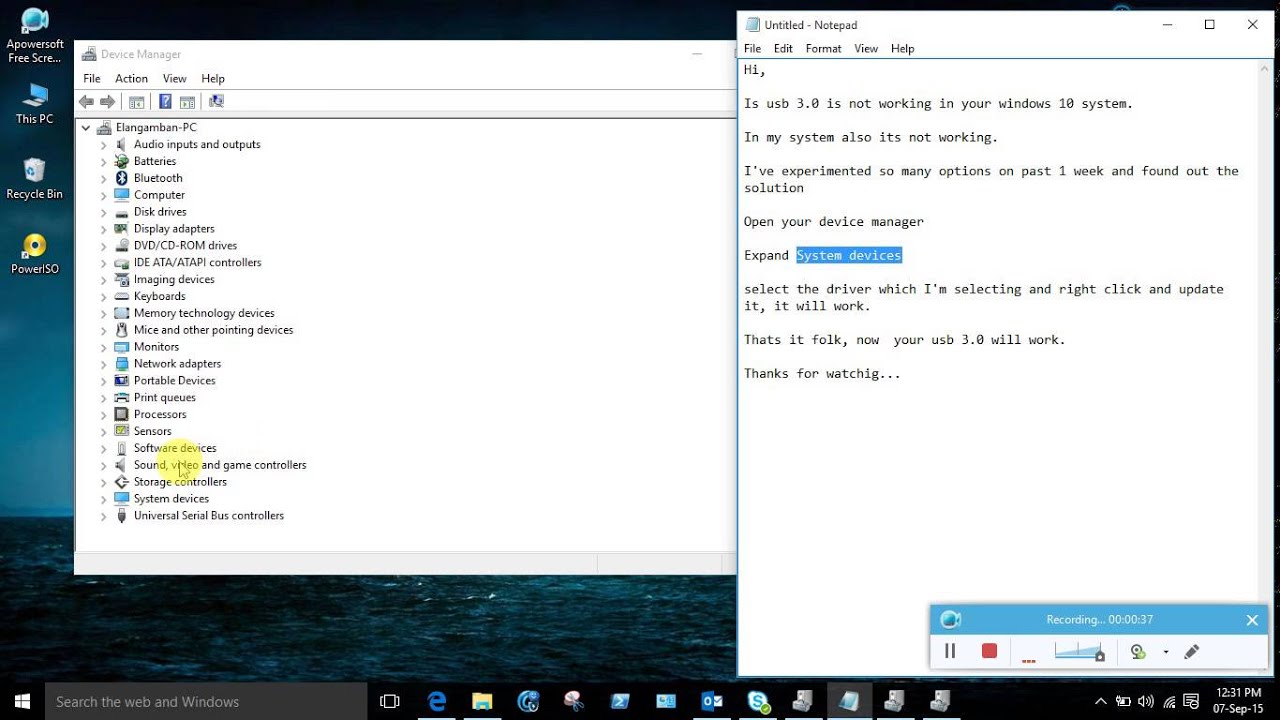Select the Recycle Bin desktop icon
1280x720 pixels.
click(35, 178)
